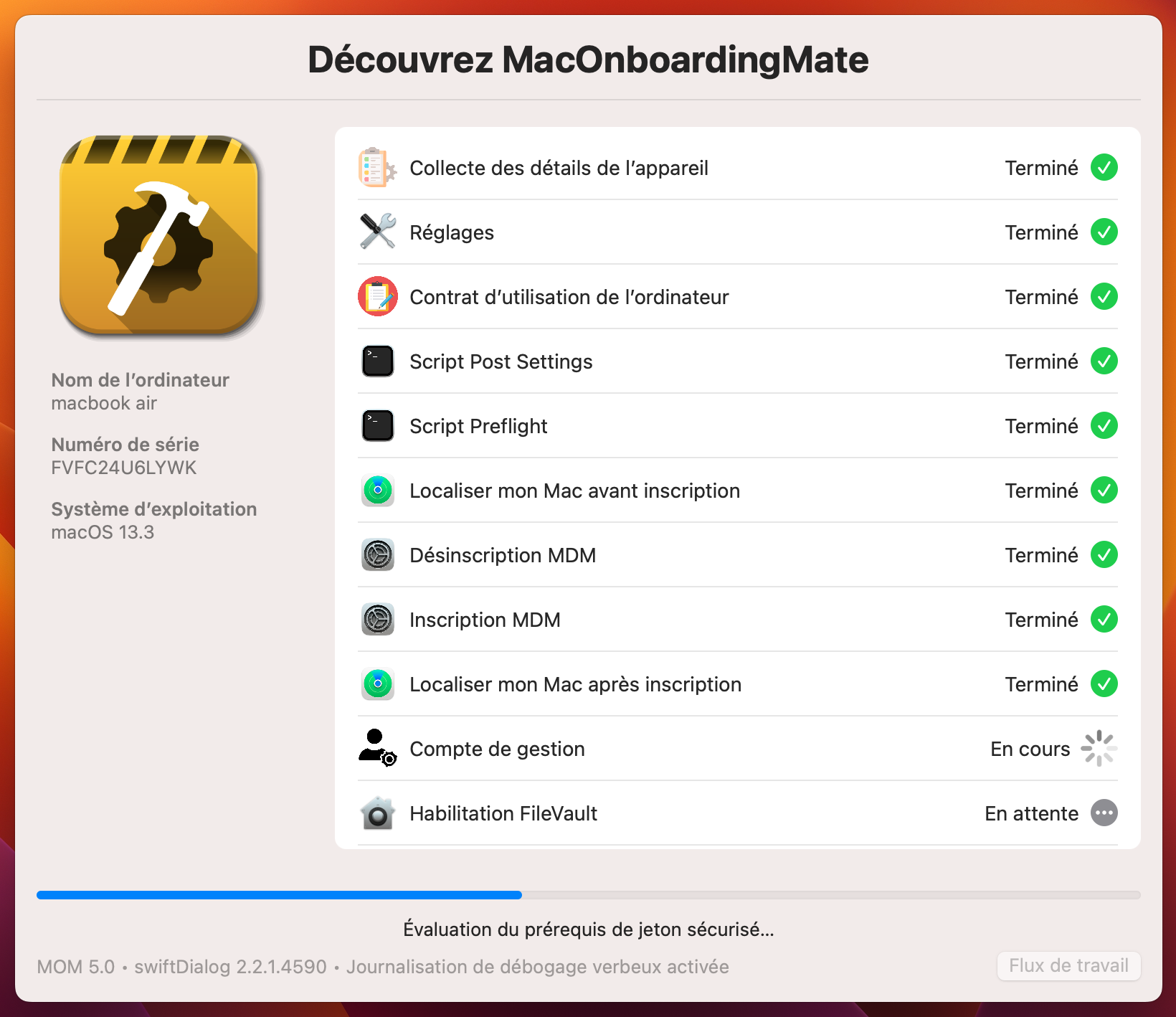Click green checkmark for Contrat d'utilisation de l'ordinateur
Screen dimensions: 1176x1017
click(x=1104, y=297)
